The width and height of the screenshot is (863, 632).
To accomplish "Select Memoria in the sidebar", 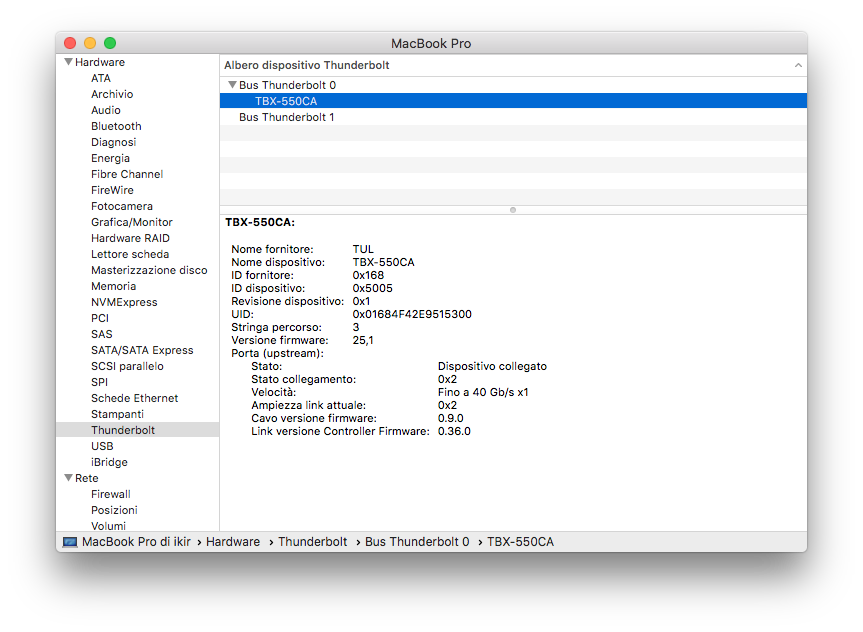I will point(113,286).
